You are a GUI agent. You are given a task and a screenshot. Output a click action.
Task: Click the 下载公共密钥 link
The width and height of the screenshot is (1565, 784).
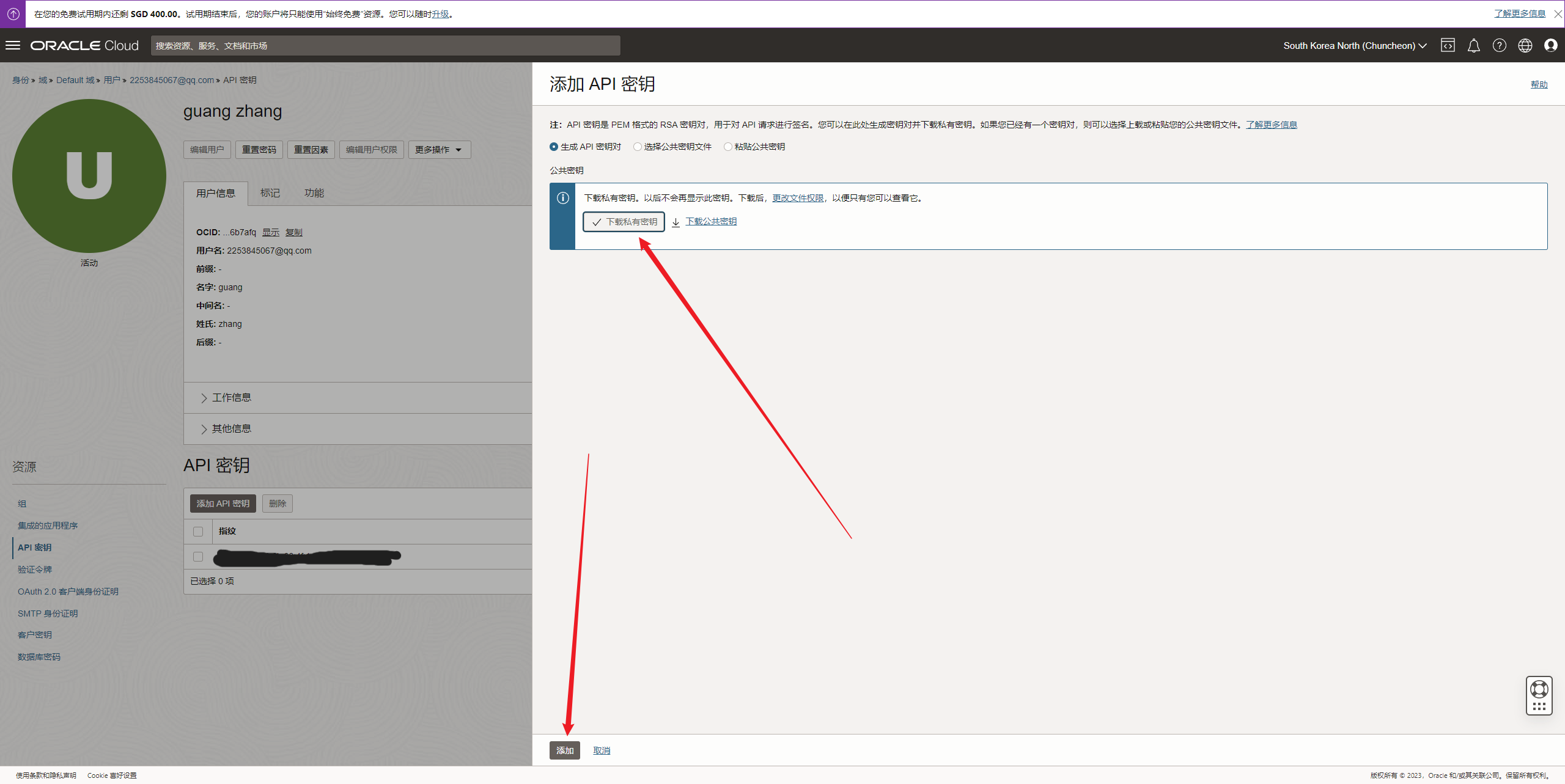click(x=710, y=221)
